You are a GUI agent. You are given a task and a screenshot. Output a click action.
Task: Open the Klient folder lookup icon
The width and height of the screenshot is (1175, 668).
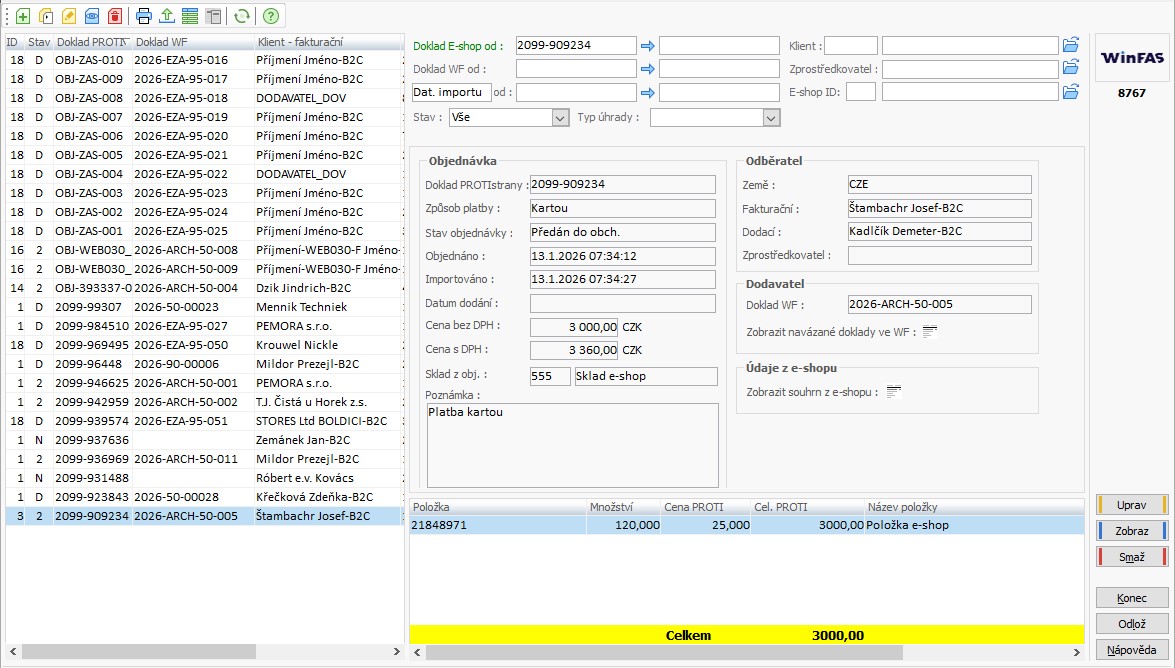[1071, 45]
